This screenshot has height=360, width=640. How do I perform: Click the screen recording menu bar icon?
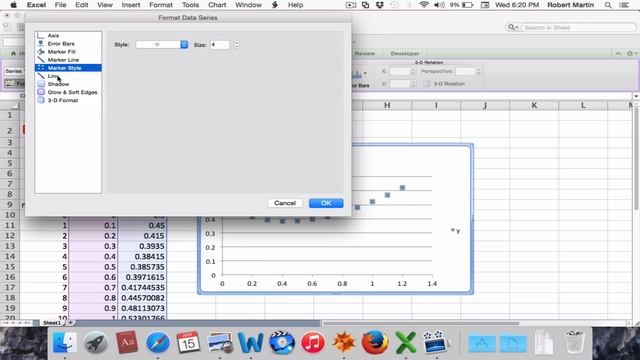(x=351, y=5)
